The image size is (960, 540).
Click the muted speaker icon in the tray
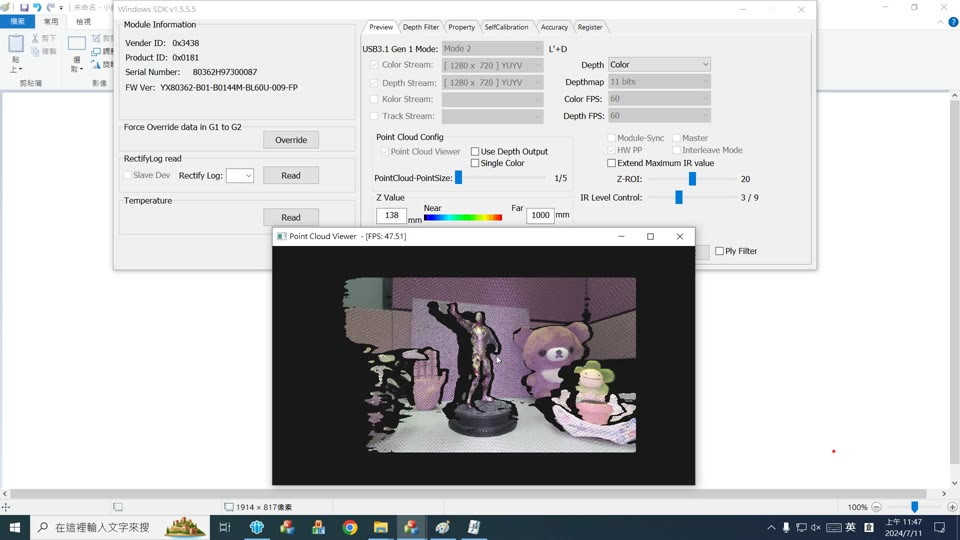coord(816,527)
